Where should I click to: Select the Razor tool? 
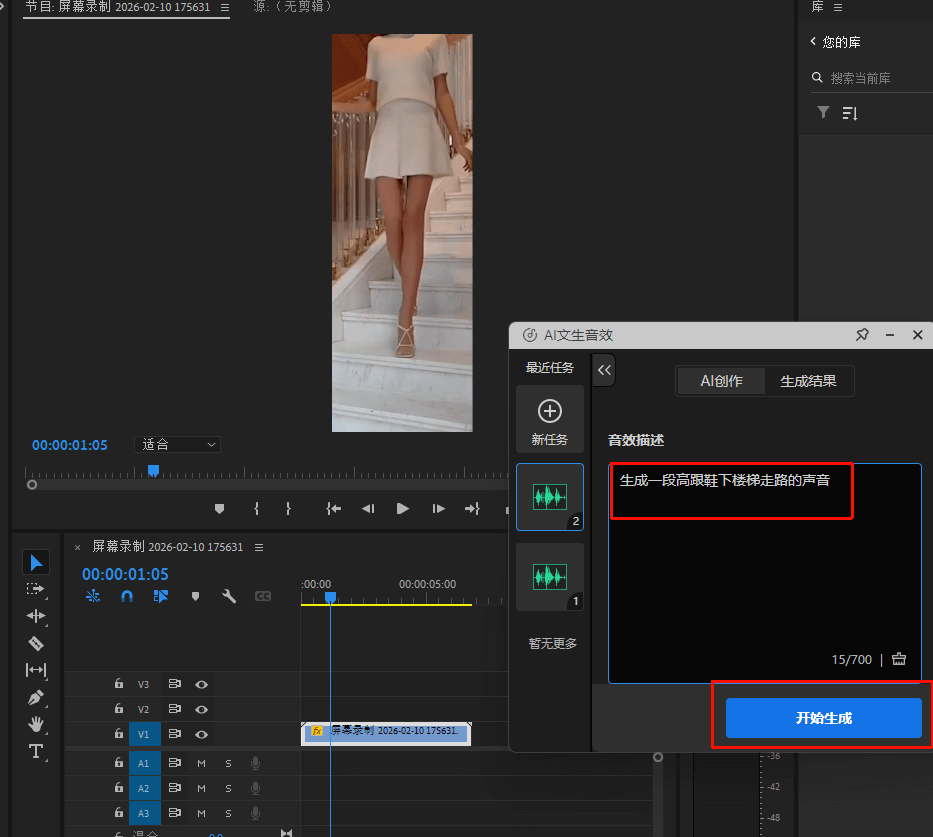pyautogui.click(x=36, y=643)
